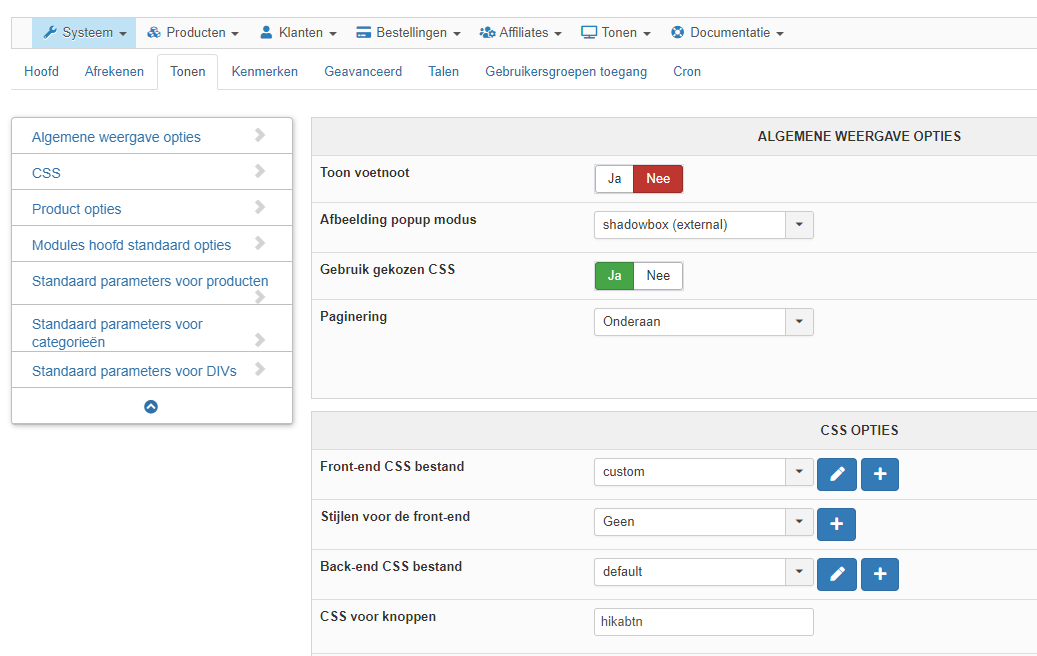Open the Producten menu
The image size is (1037, 656).
192,32
